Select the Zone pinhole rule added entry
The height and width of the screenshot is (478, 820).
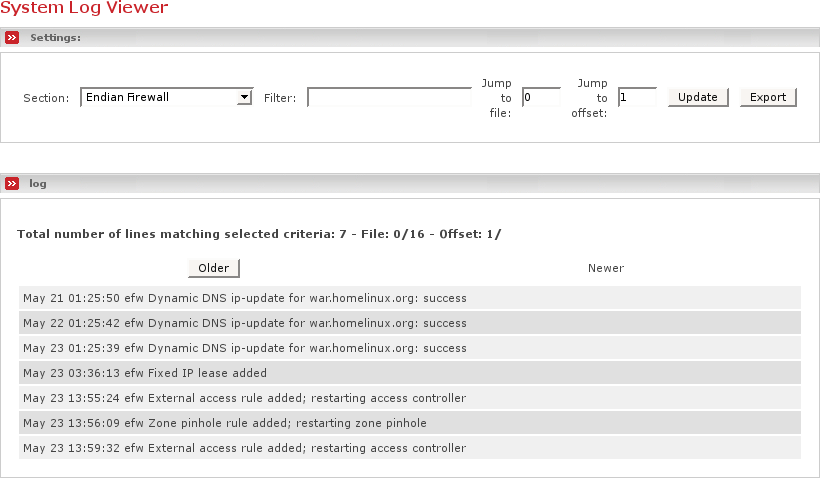click(225, 423)
